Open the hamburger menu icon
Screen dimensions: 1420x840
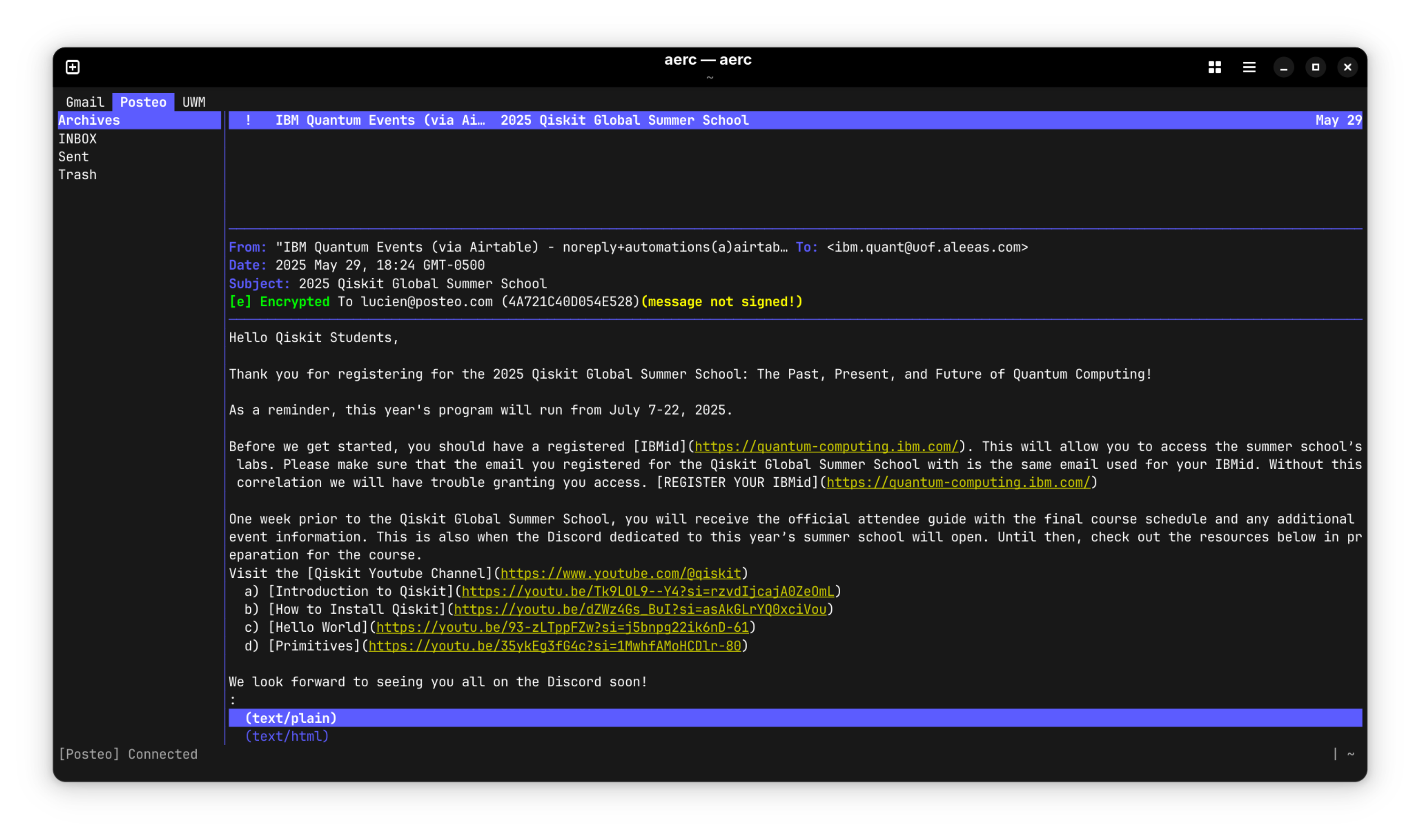1249,67
